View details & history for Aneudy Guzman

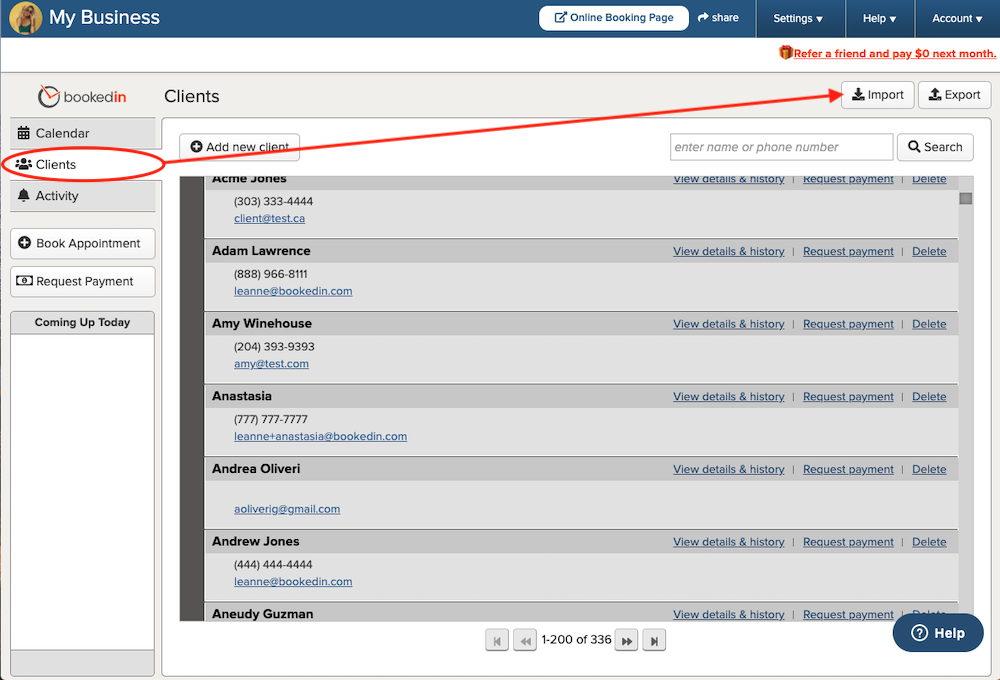click(x=728, y=614)
